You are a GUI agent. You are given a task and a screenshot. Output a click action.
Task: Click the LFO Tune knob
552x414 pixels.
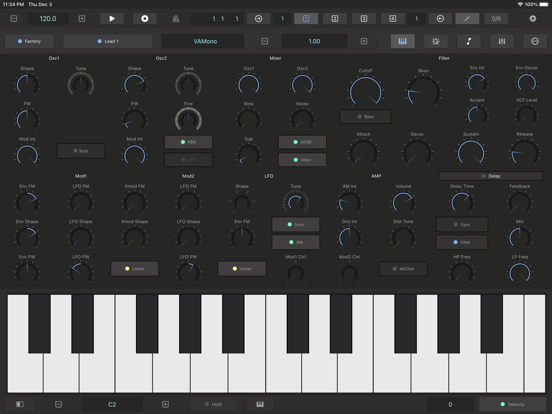pyautogui.click(x=296, y=202)
